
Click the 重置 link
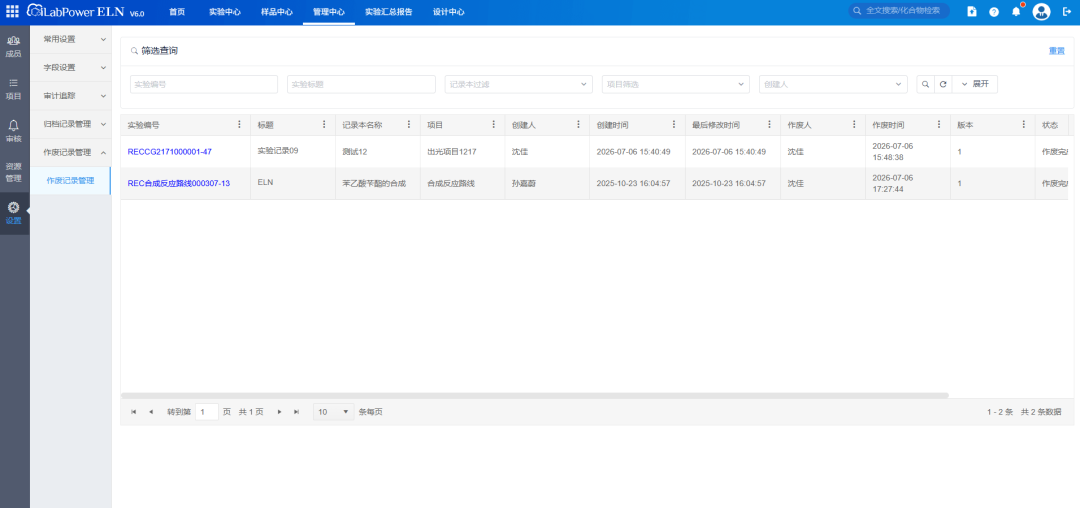tap(1057, 51)
